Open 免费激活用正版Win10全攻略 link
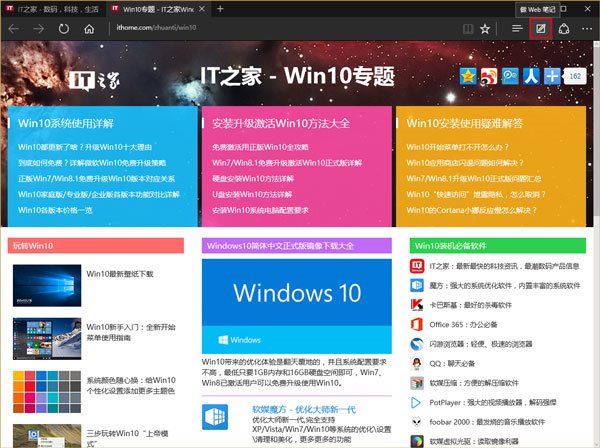600x448 pixels. coord(260,147)
